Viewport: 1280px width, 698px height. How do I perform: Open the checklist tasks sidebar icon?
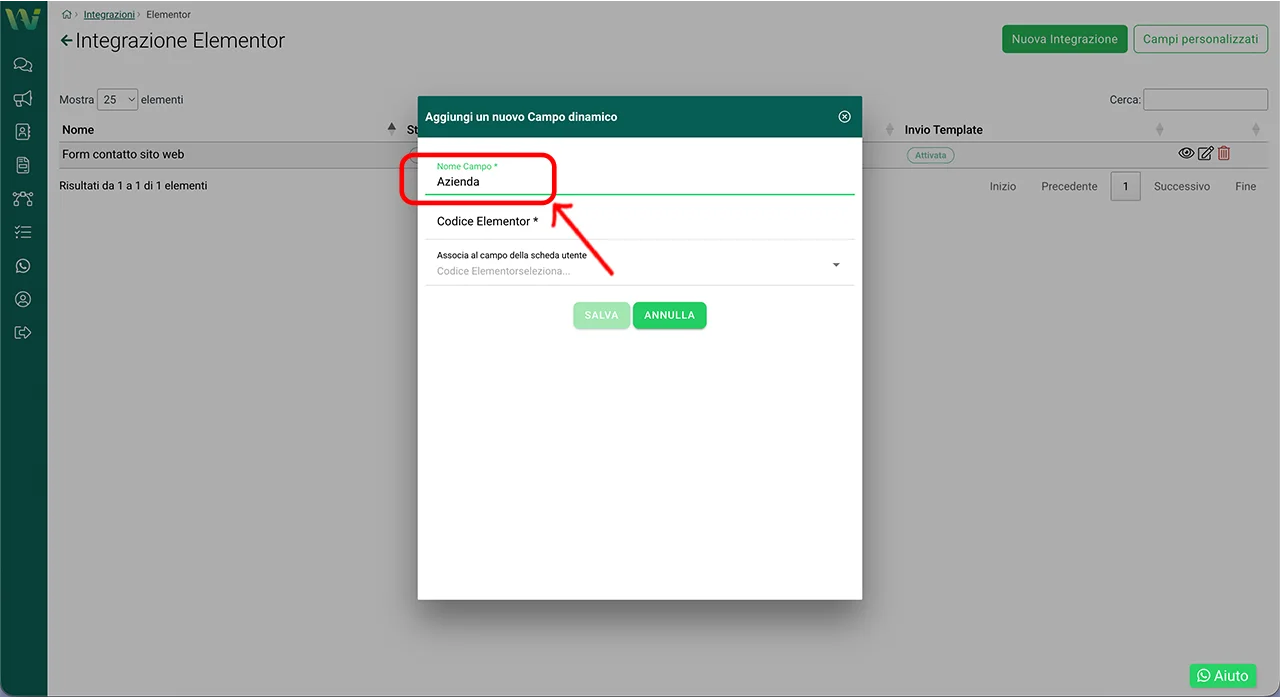pos(23,232)
